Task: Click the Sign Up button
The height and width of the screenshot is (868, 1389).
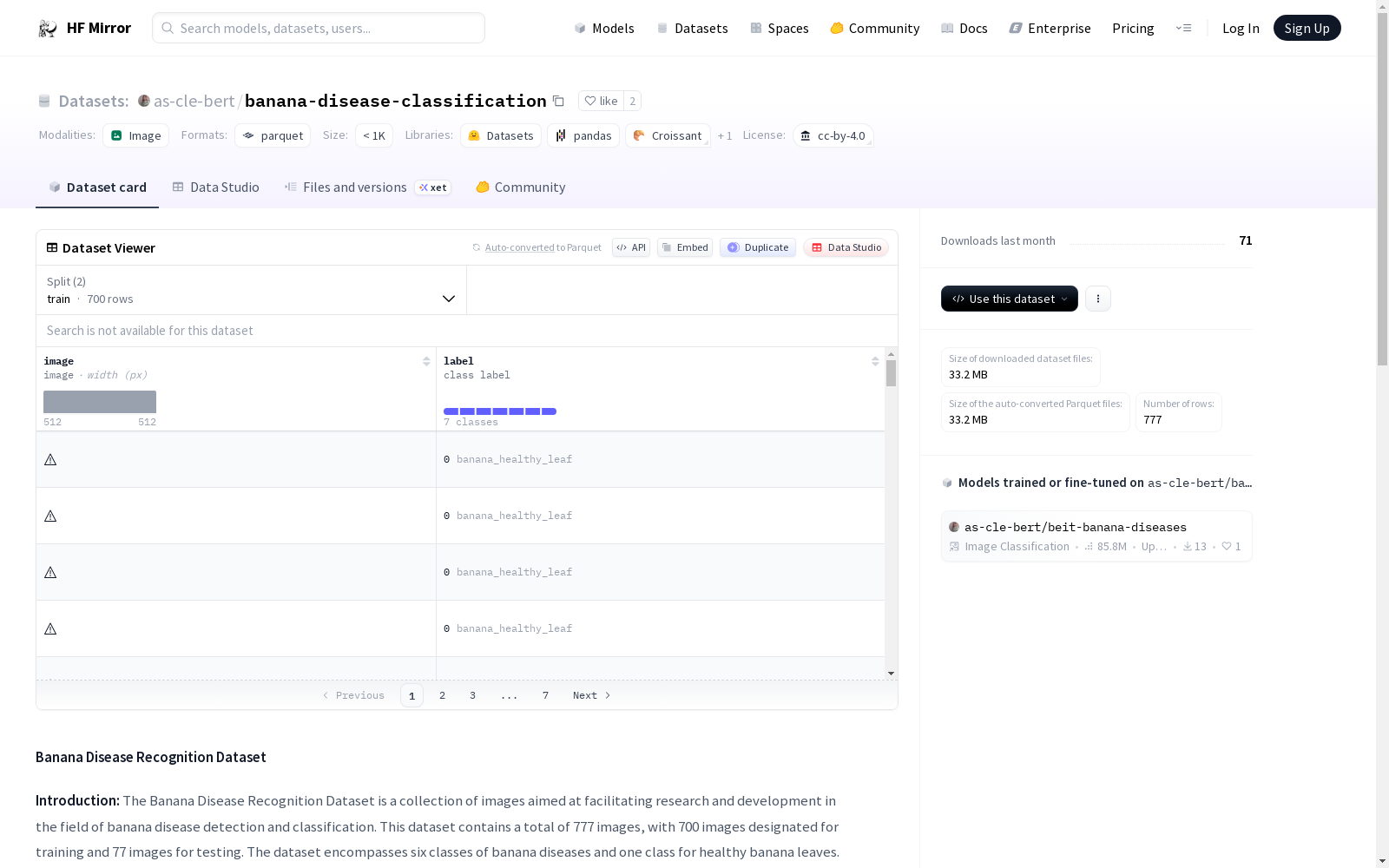Action: tap(1307, 28)
